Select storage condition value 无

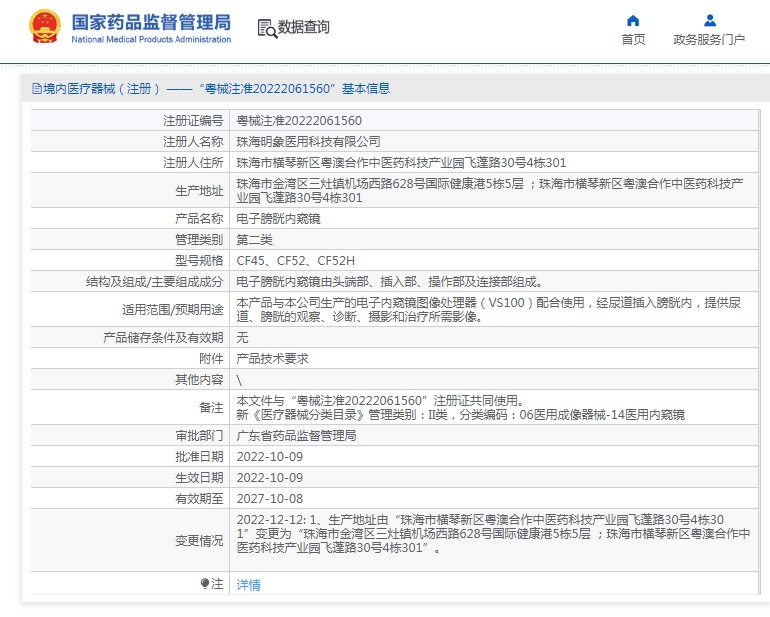point(243,337)
